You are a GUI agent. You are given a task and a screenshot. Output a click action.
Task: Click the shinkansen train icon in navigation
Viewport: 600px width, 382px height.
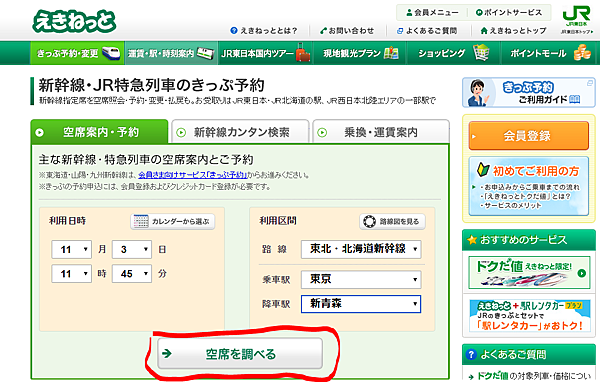point(111,53)
